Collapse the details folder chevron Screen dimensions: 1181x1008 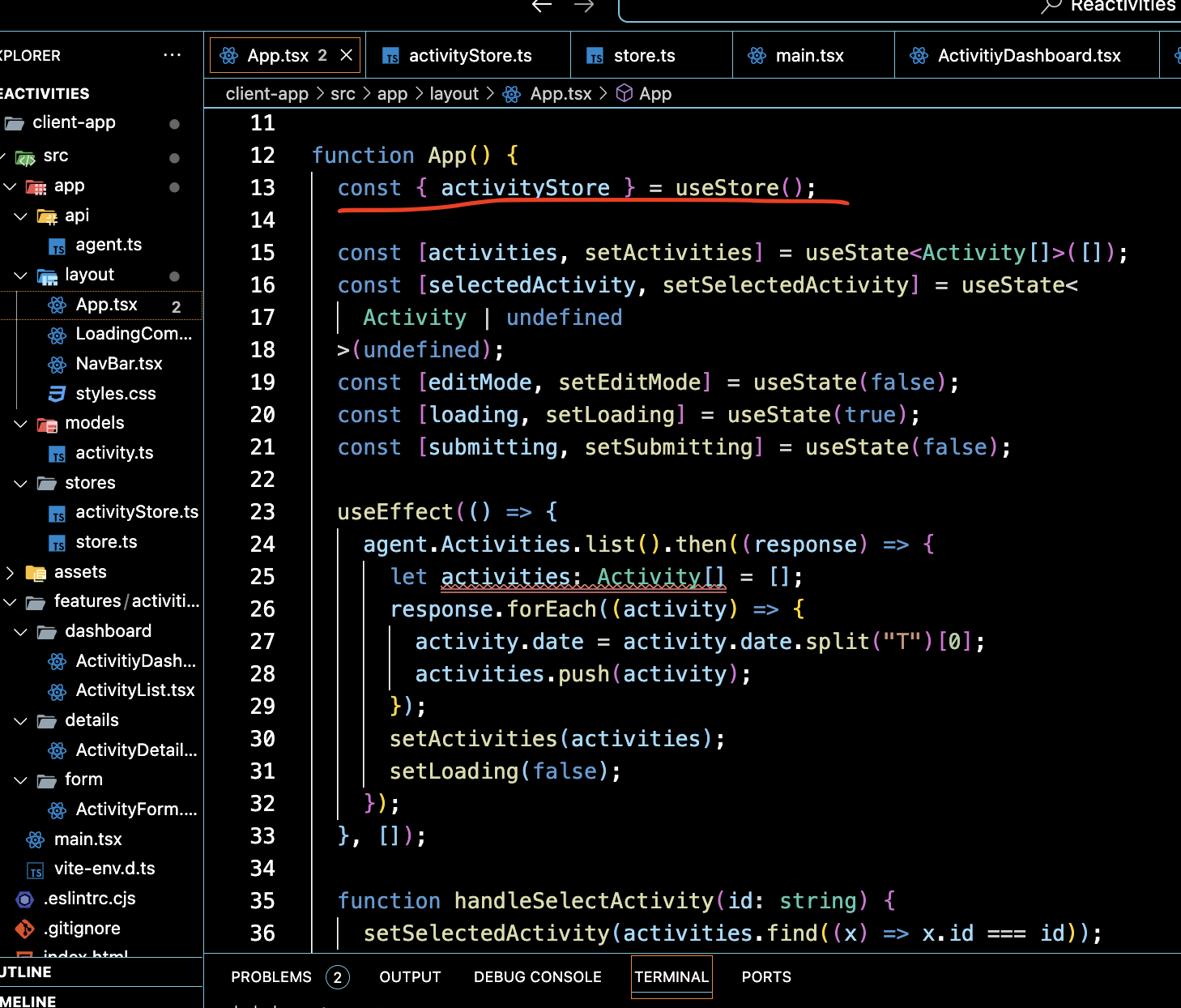(21, 721)
